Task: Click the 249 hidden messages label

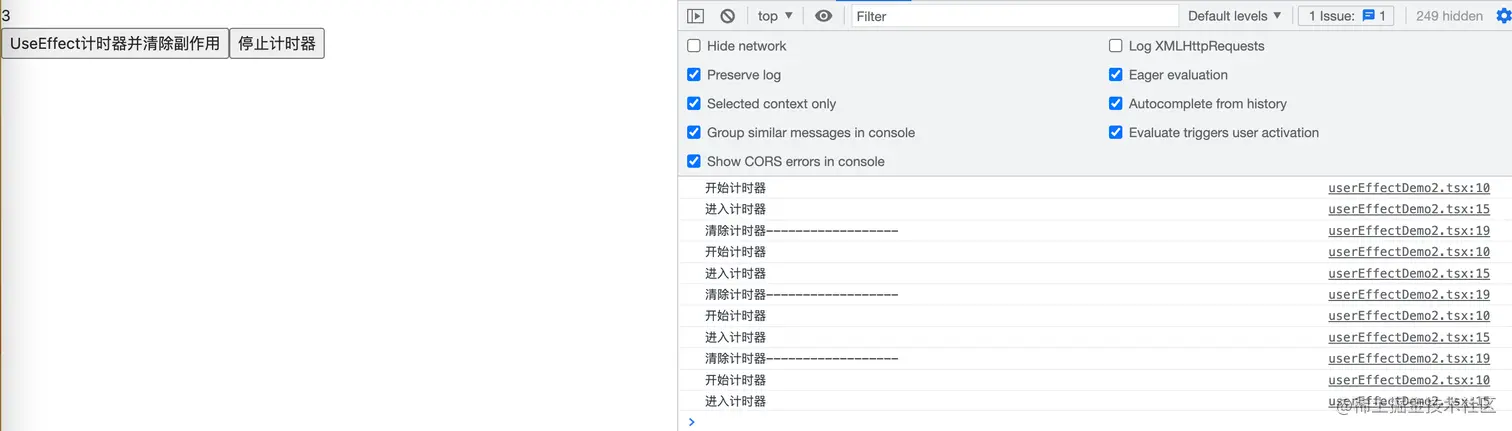Action: coord(1449,16)
